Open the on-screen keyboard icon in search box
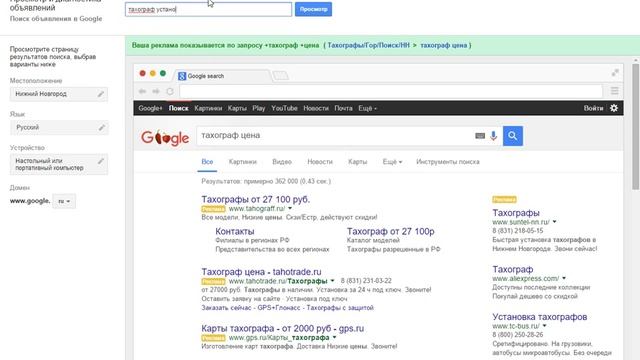The width and height of the screenshot is (640, 360). (480, 136)
